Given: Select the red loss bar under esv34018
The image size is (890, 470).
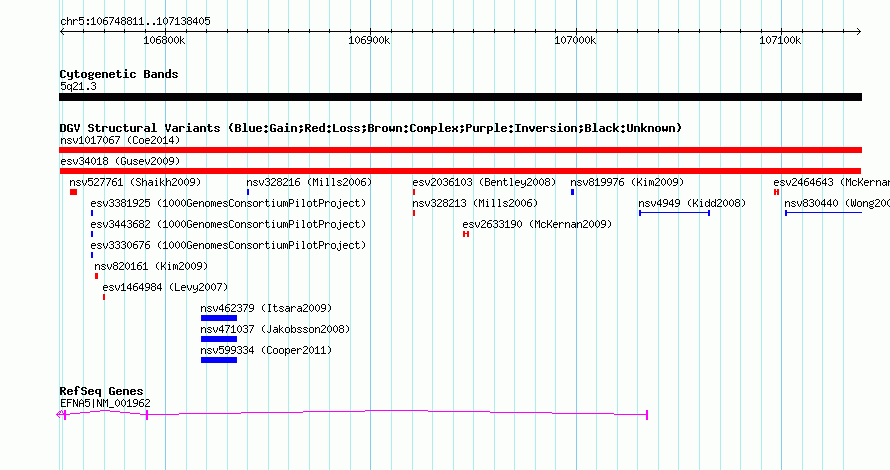Looking at the screenshot, I should coord(460,171).
